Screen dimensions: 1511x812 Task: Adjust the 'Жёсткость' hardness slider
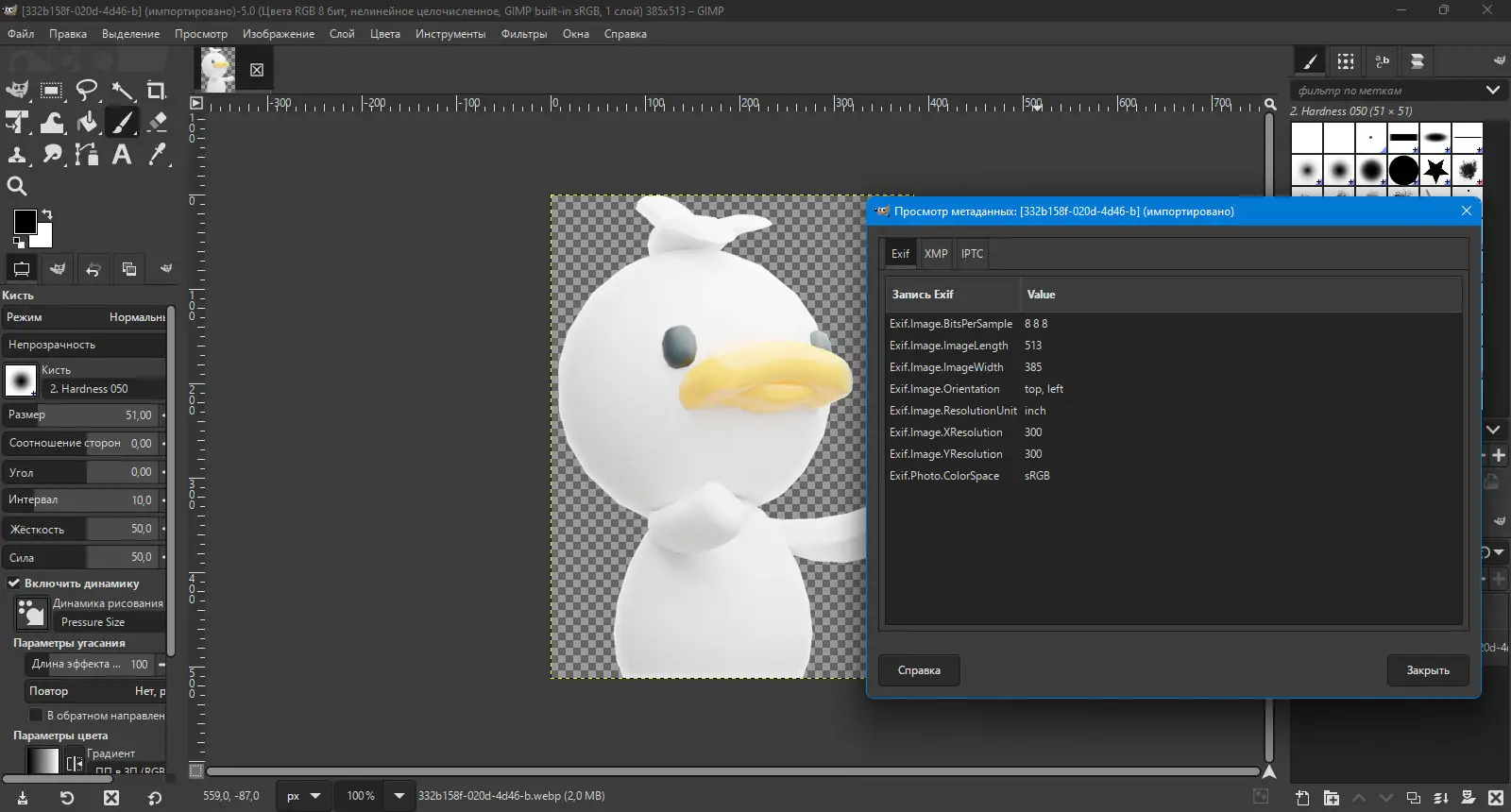(83, 530)
